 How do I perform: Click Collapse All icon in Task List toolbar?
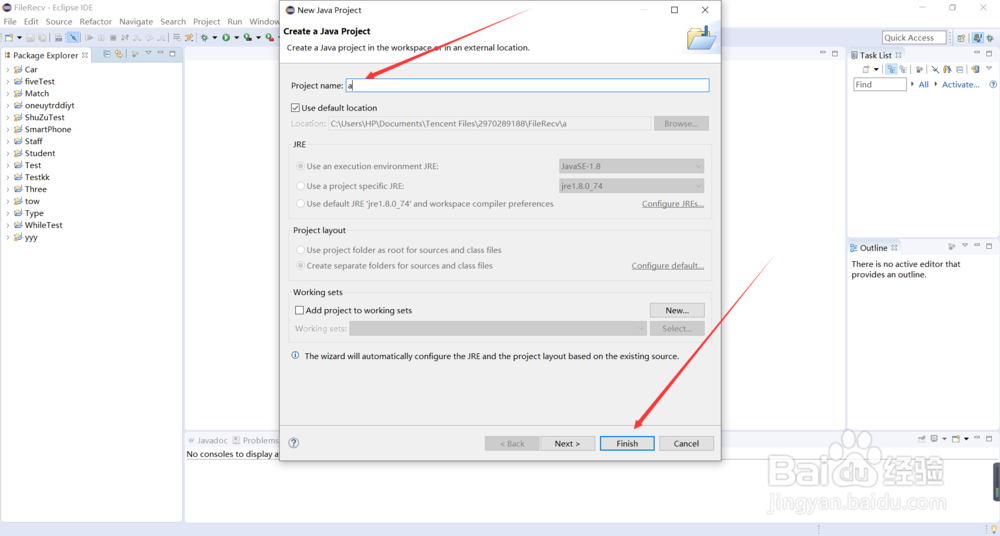point(959,69)
